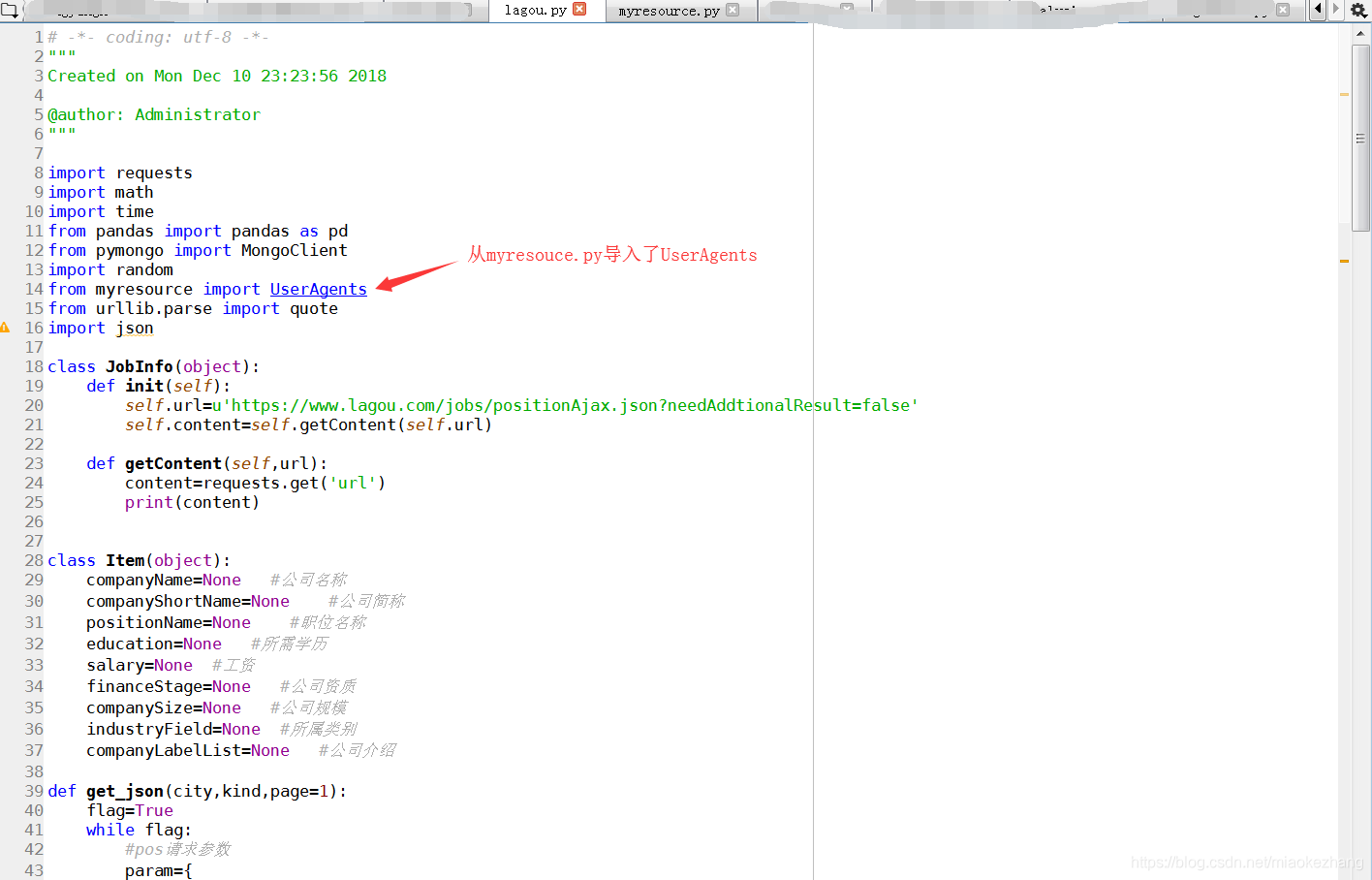This screenshot has height=880, width=1372.
Task: Switch to the lagou.py tab
Action: (x=536, y=11)
